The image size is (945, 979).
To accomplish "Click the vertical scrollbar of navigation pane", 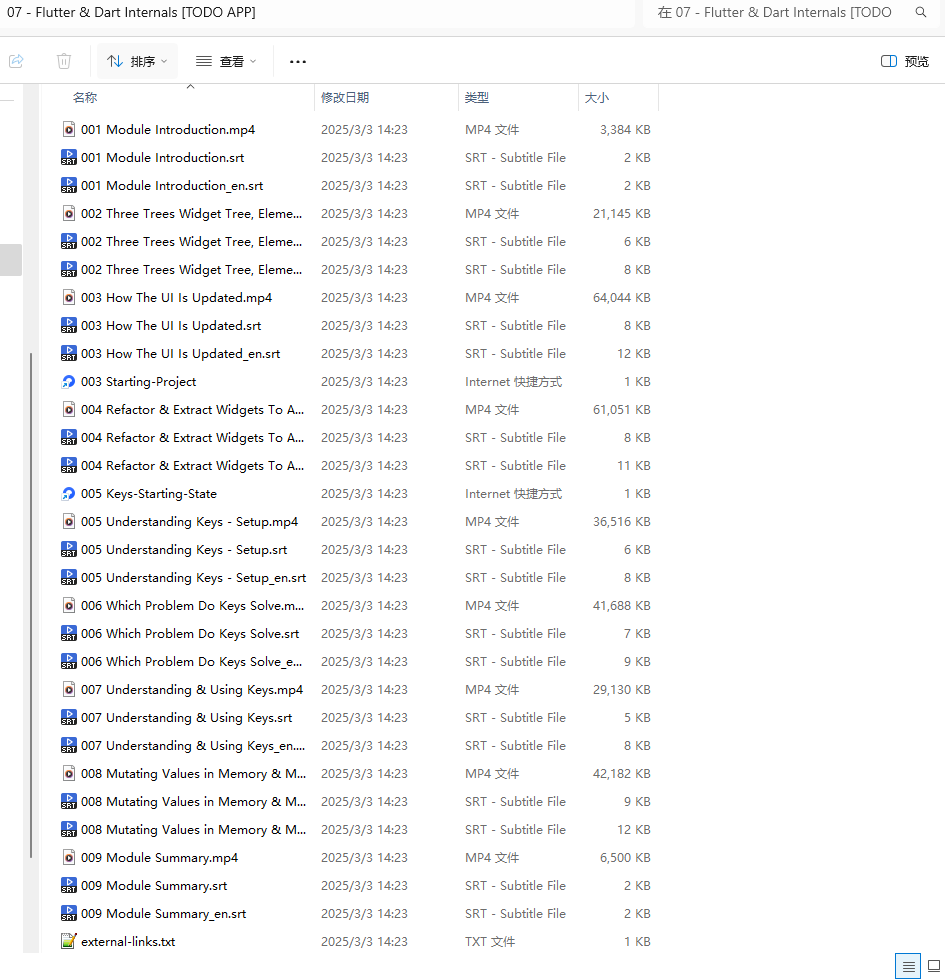I will (31, 606).
